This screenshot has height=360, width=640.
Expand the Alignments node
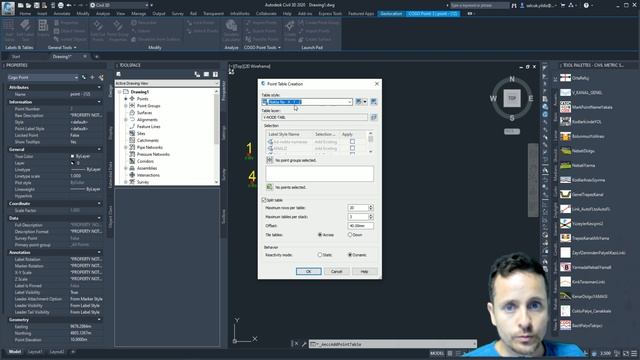(x=126, y=120)
